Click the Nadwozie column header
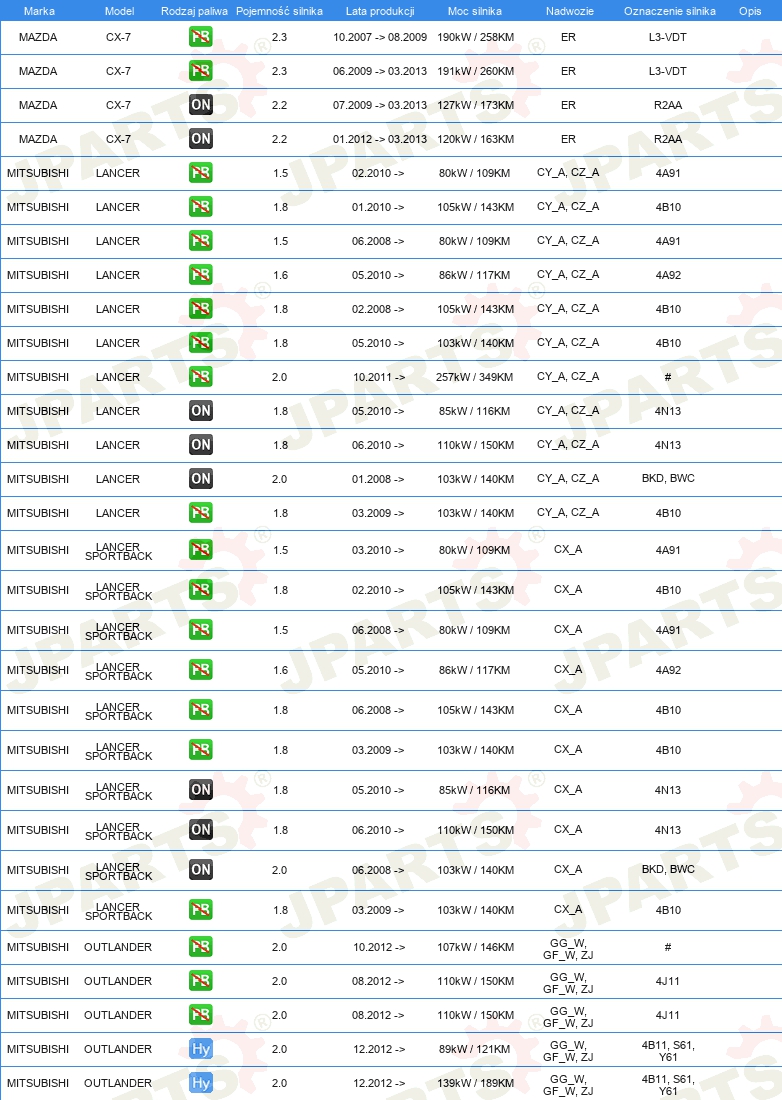The height and width of the screenshot is (1100, 782). [x=569, y=11]
